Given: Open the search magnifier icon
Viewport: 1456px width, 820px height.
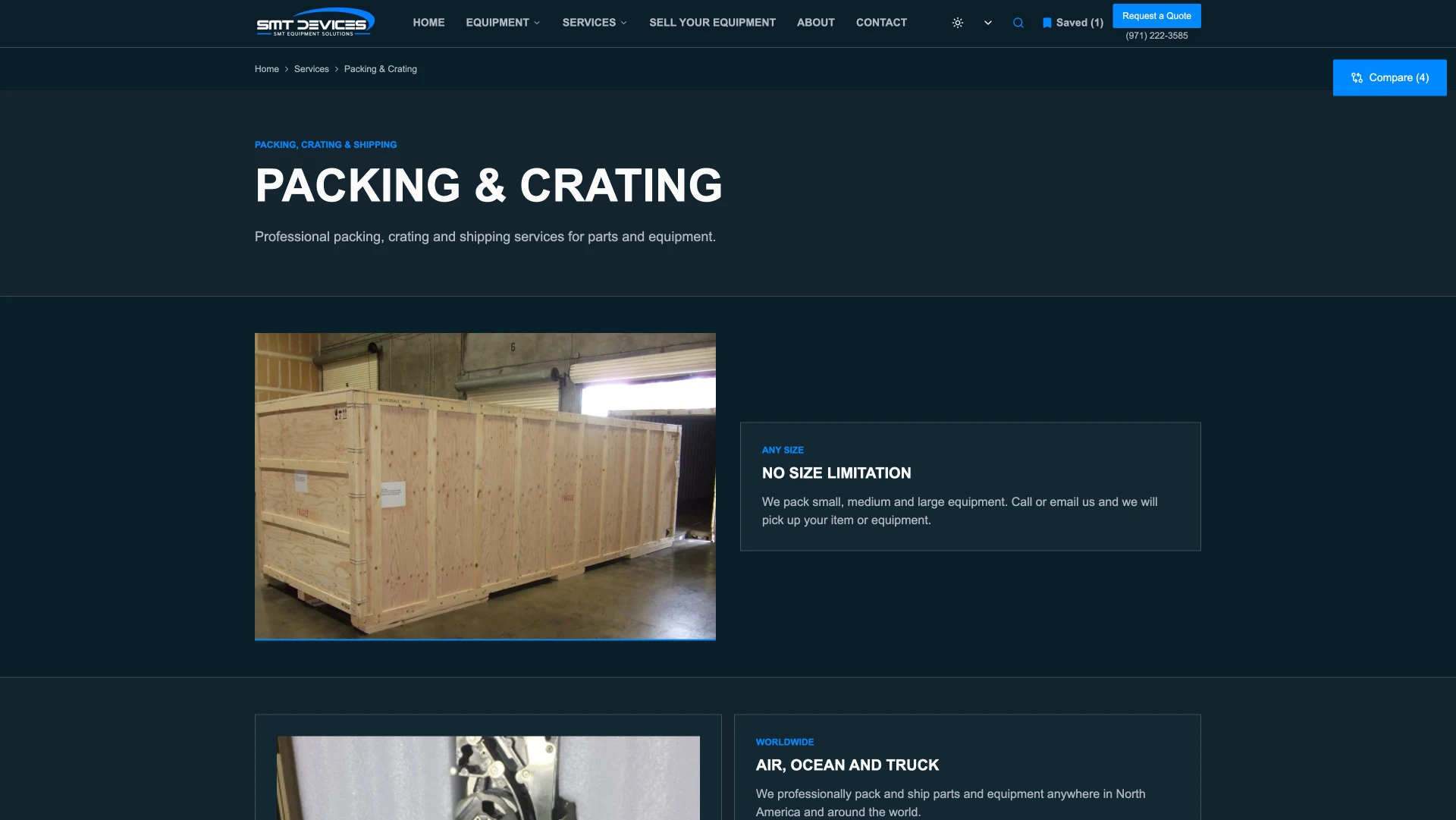Looking at the screenshot, I should (x=1018, y=23).
